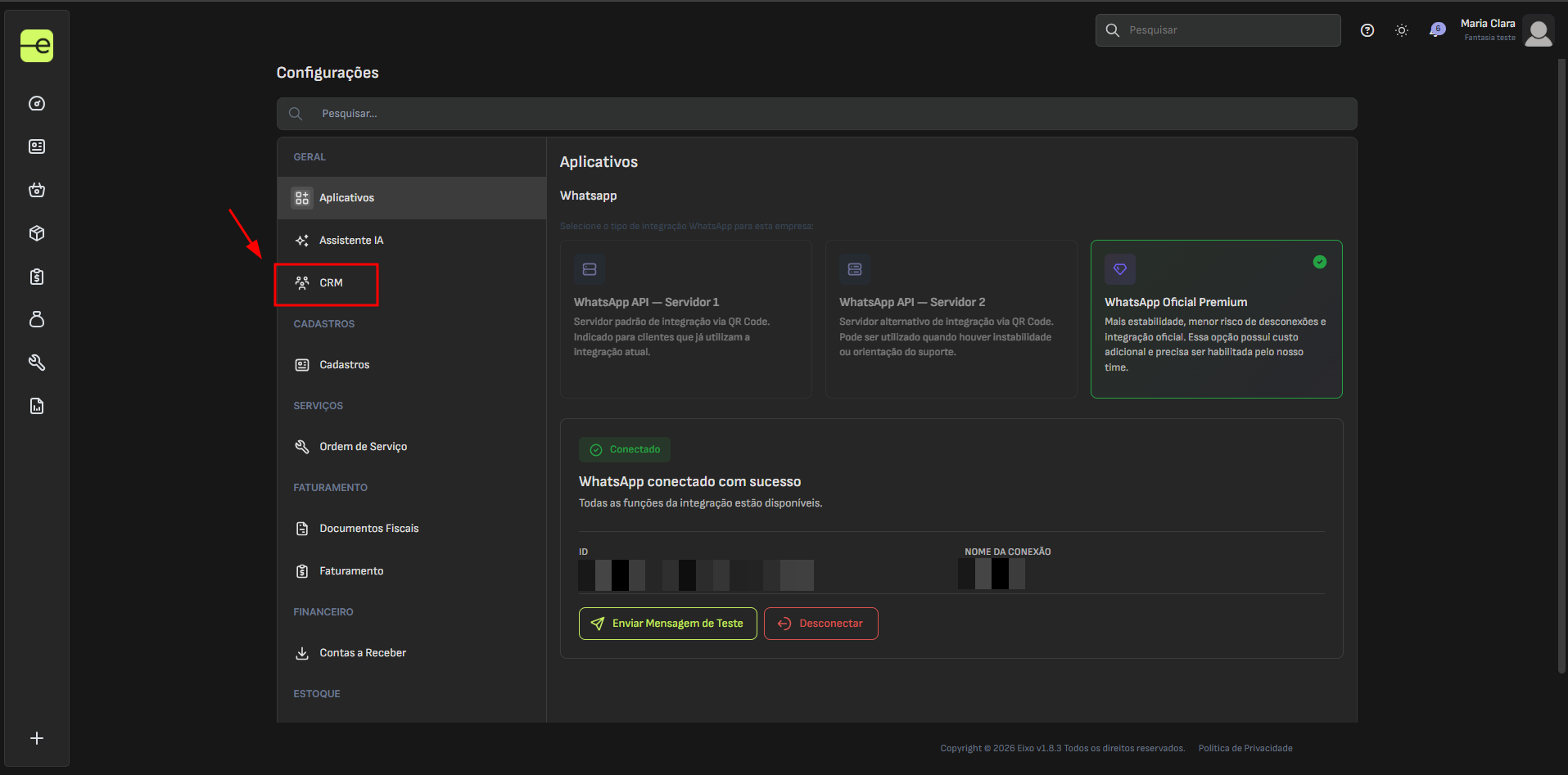
Task: Click the page vertical scrollbar
Action: pyautogui.click(x=1561, y=366)
